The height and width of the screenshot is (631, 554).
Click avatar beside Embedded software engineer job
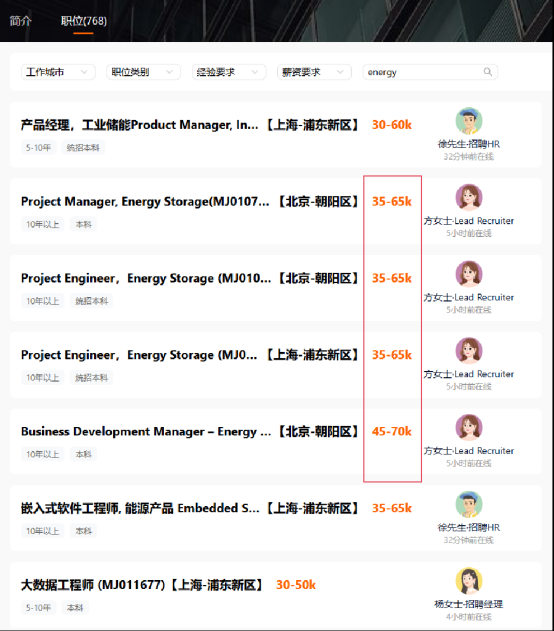469,504
